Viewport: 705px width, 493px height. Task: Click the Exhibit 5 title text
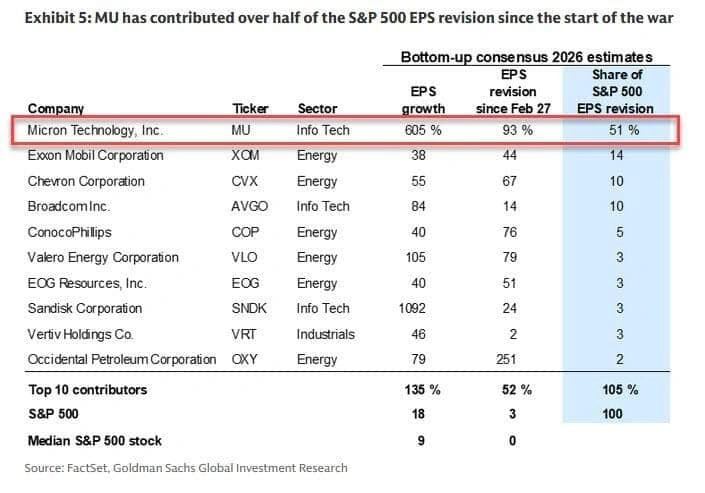pyautogui.click(x=352, y=16)
